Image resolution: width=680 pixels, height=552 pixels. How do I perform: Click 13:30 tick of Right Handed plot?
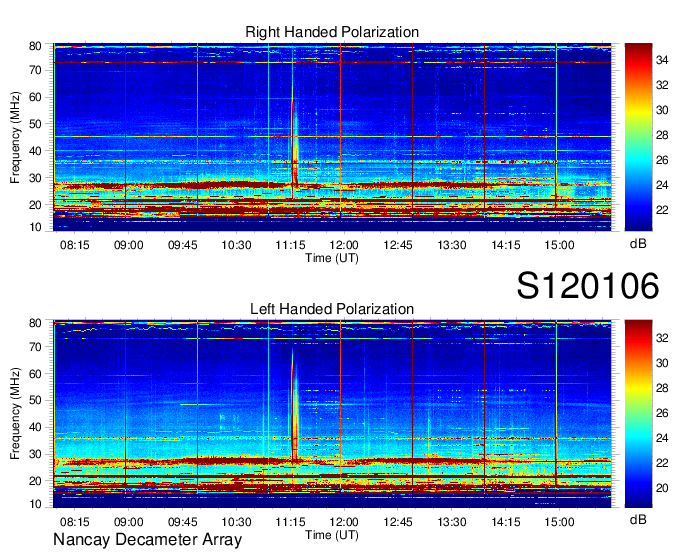[452, 245]
